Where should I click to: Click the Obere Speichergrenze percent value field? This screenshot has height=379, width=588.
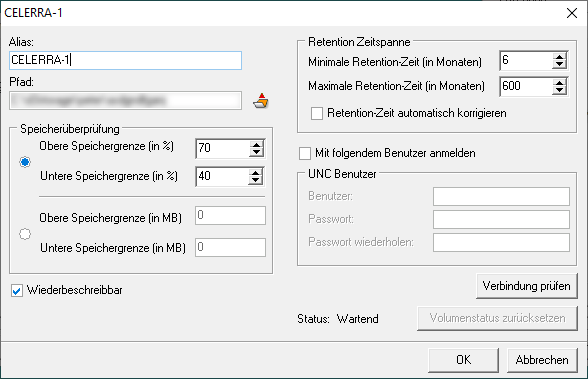pos(222,148)
